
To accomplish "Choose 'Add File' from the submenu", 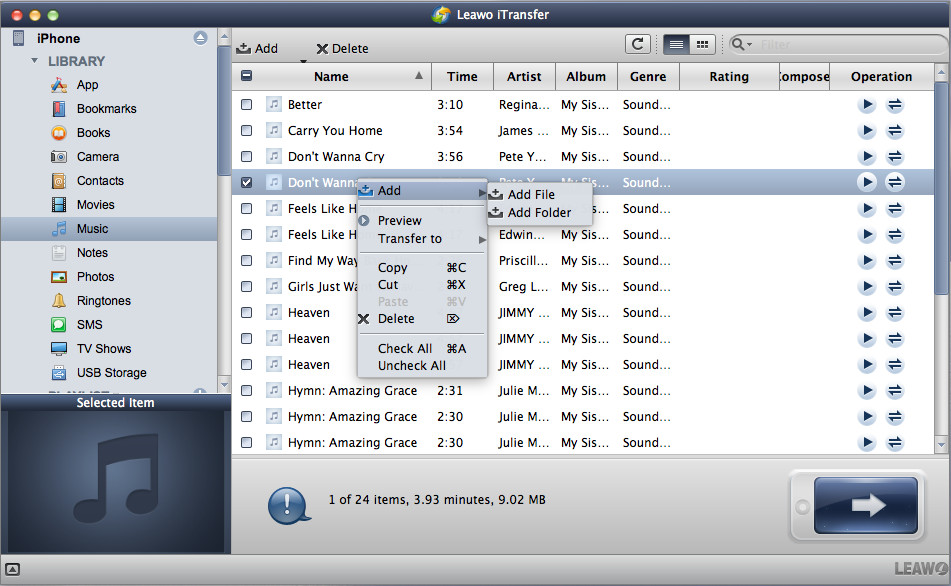I will (x=530, y=195).
